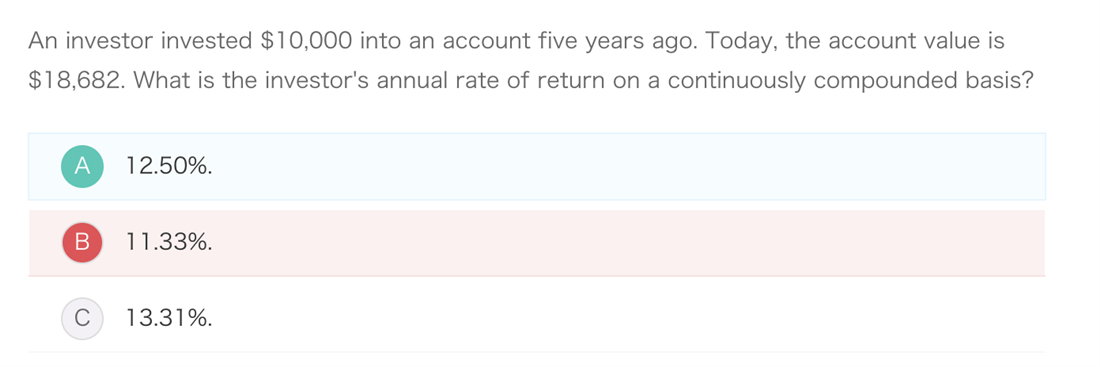Screen dimensions: 1100x367
Task: Click the question's second line of text
Action: click(x=531, y=82)
